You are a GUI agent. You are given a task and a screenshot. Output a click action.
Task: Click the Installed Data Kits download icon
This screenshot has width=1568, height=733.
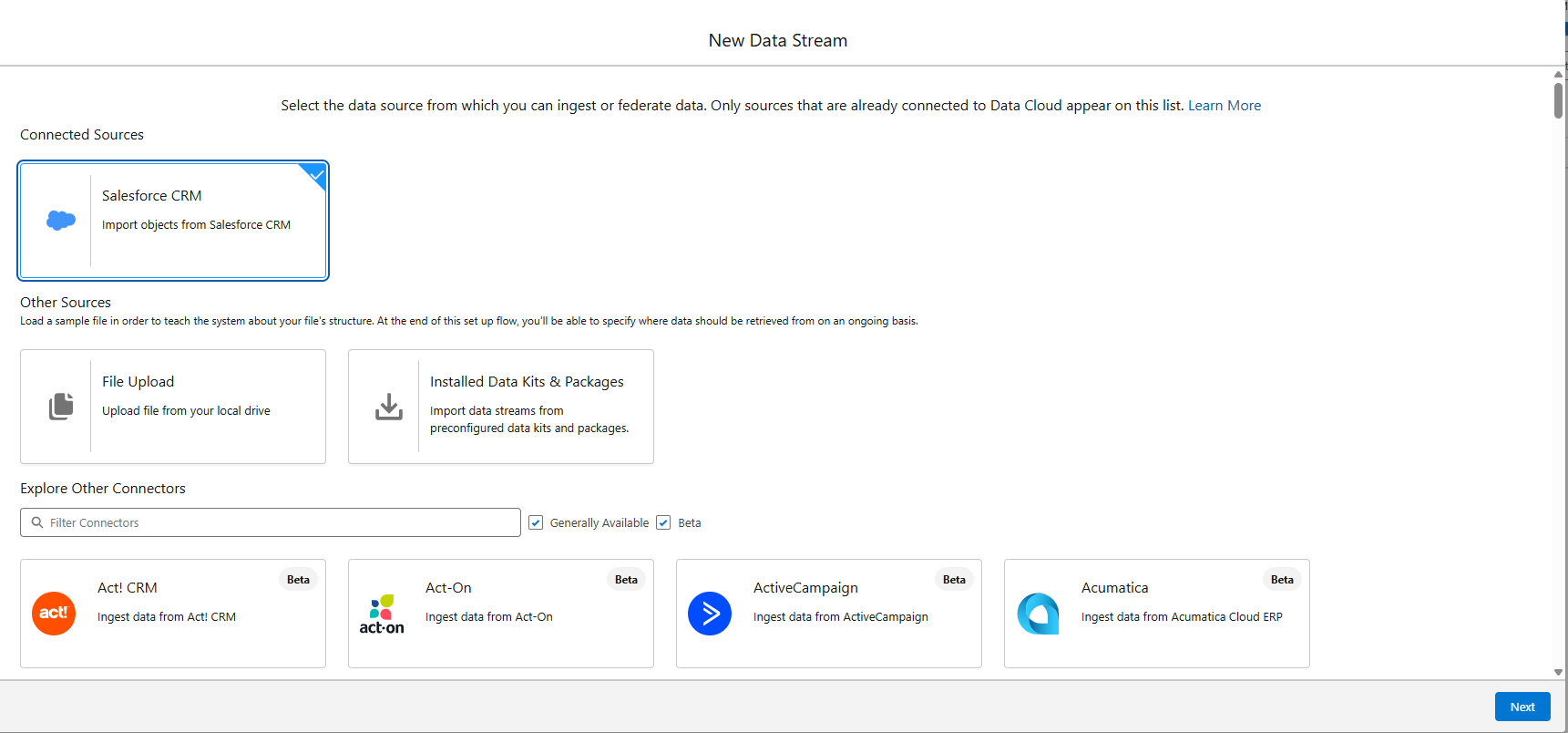[x=389, y=407]
